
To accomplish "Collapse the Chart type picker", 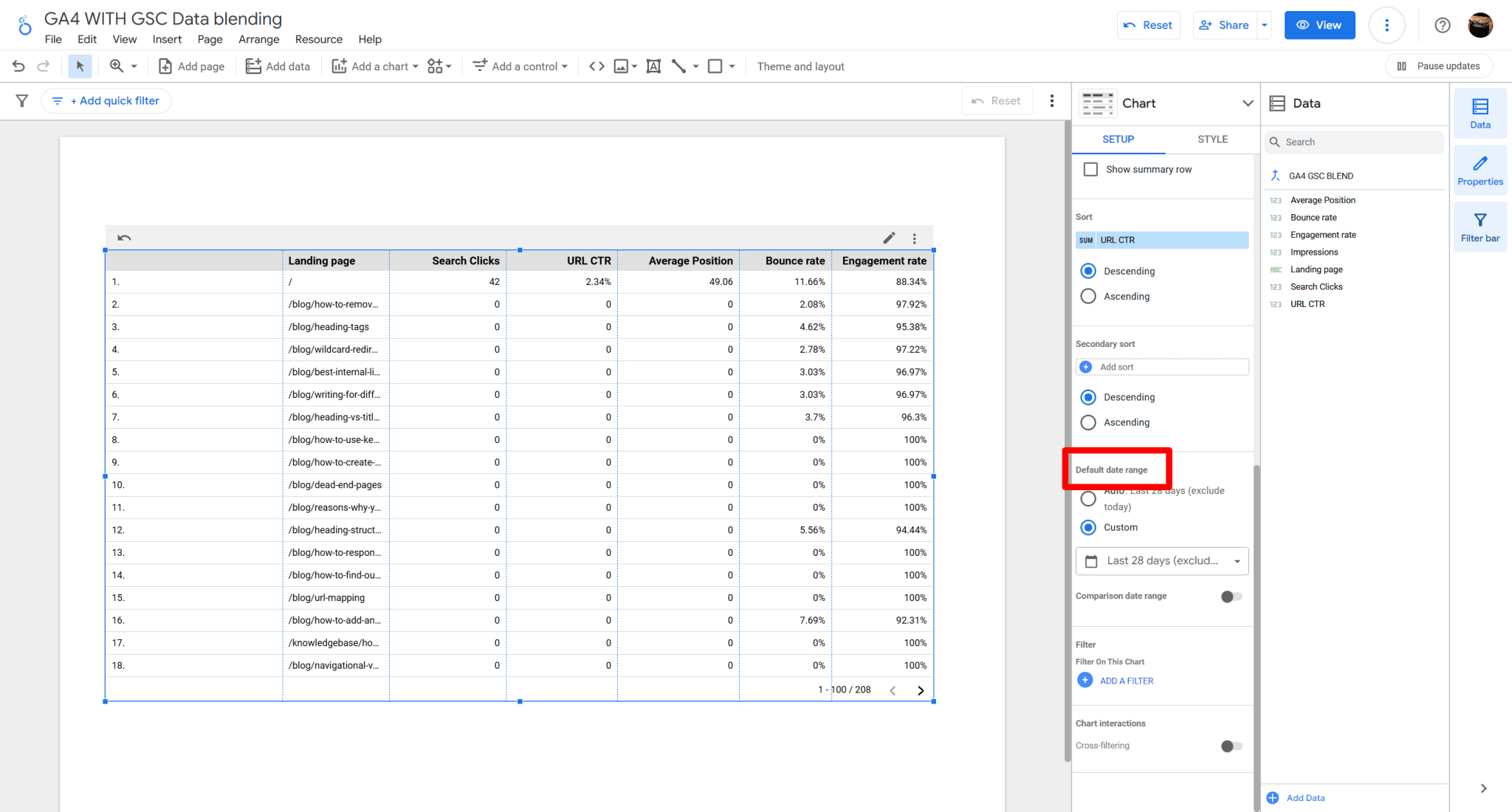I will [1247, 103].
